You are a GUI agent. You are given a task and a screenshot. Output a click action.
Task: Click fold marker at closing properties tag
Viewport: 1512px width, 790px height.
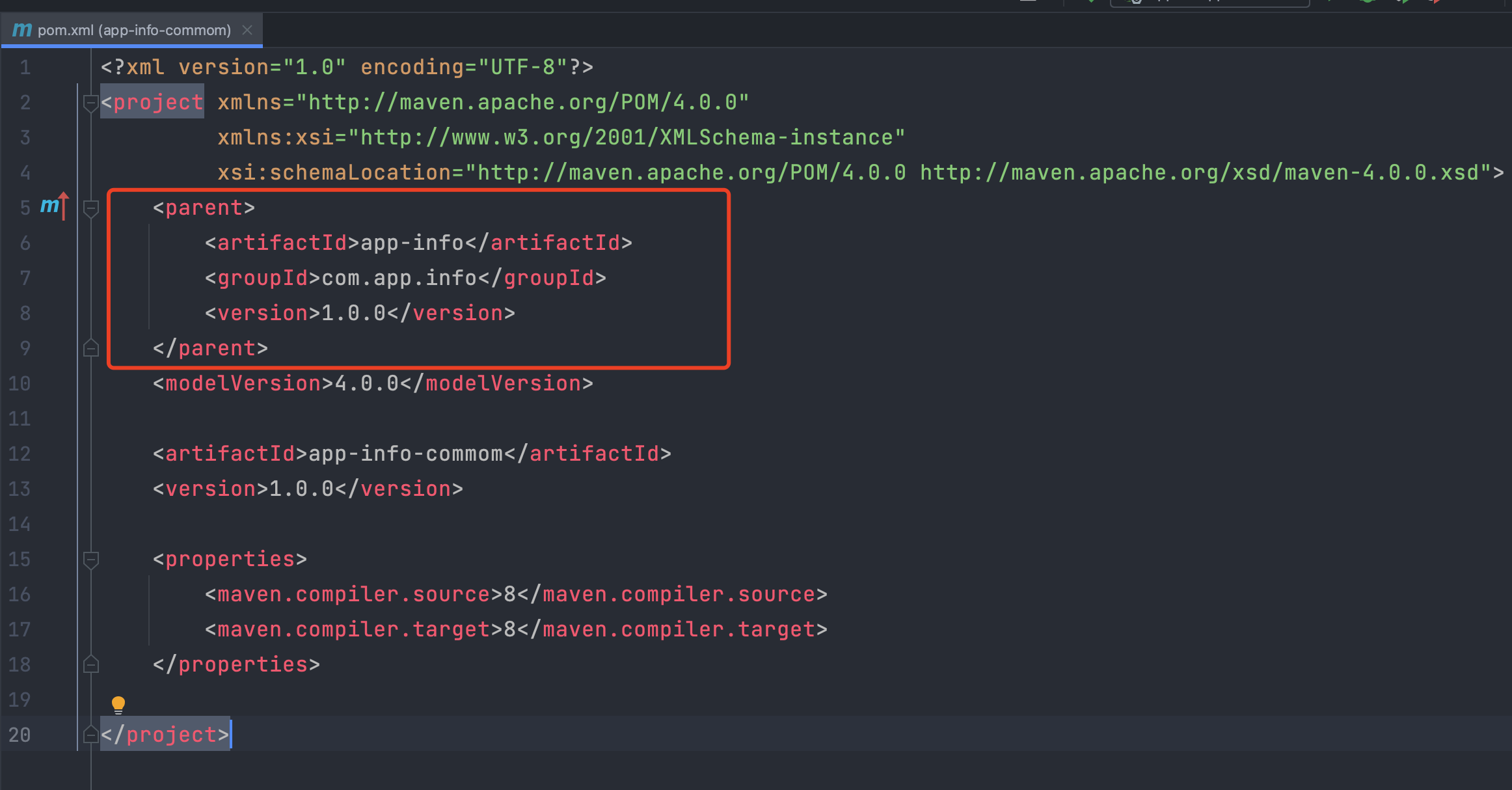[90, 665]
